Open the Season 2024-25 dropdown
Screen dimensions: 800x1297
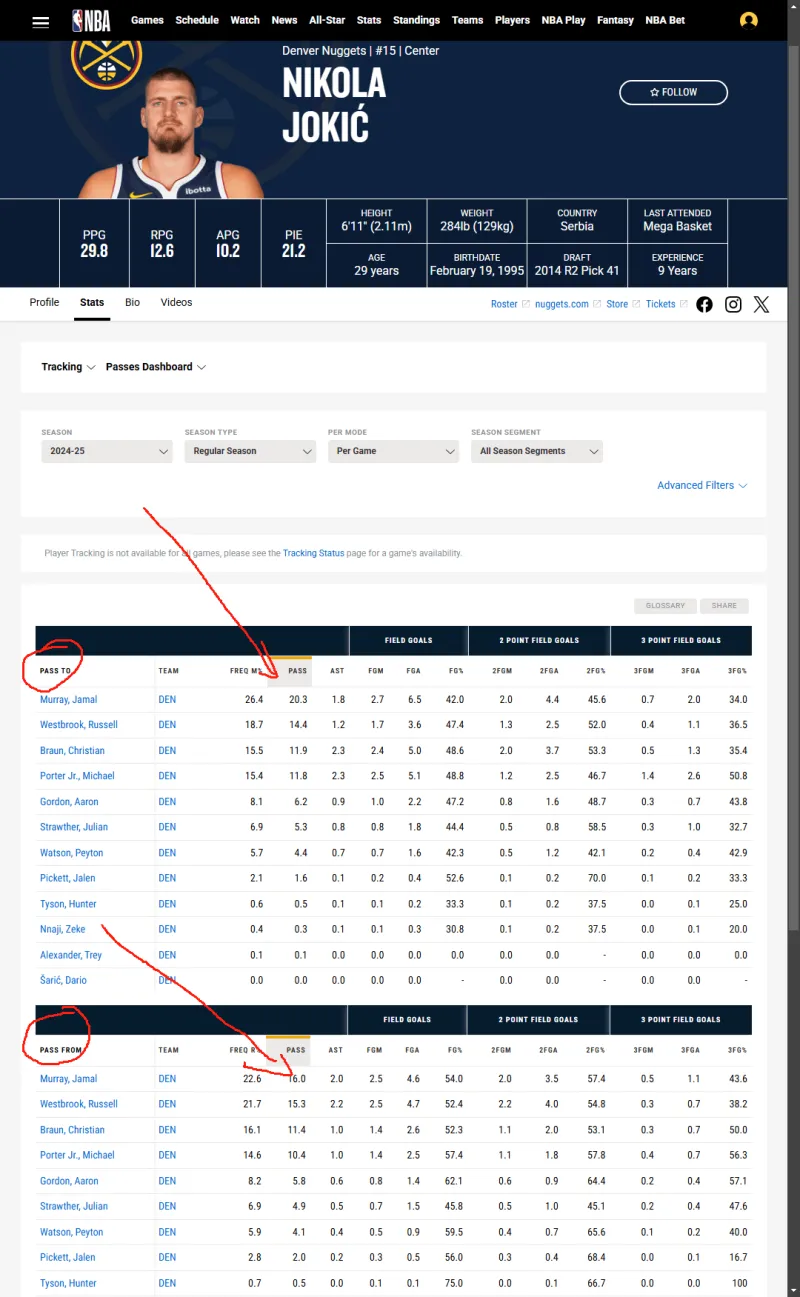(x=107, y=451)
